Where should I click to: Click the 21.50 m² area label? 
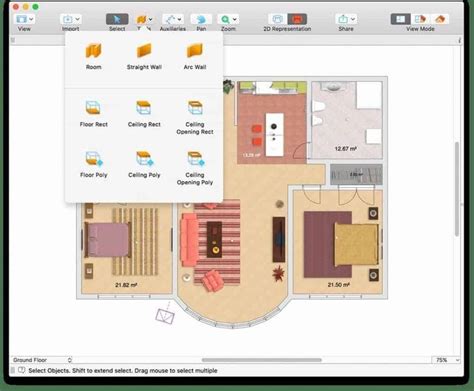(x=338, y=285)
